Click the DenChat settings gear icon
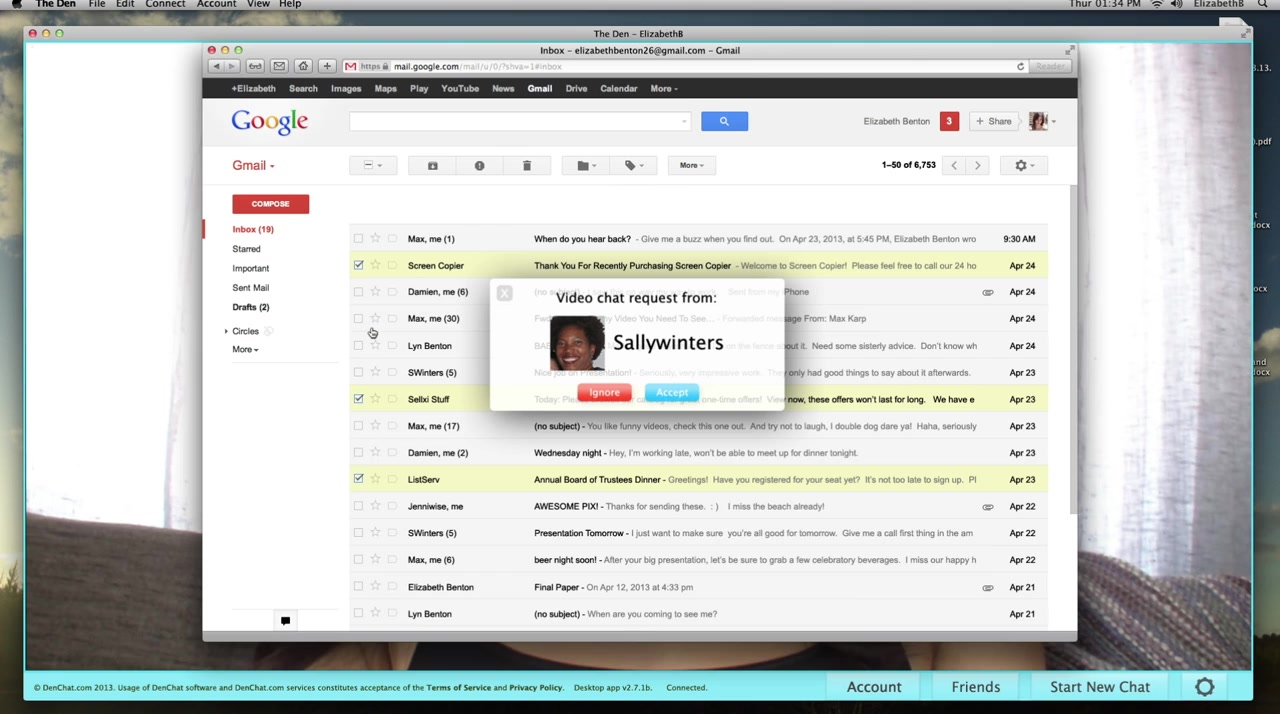The width and height of the screenshot is (1280, 714). (x=1204, y=687)
